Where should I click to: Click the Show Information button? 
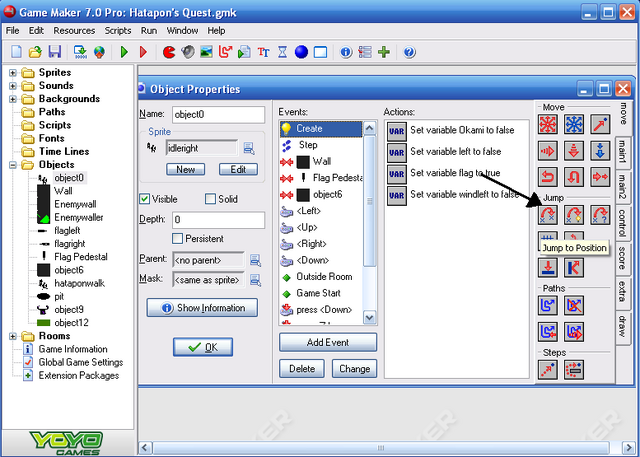(x=202, y=308)
